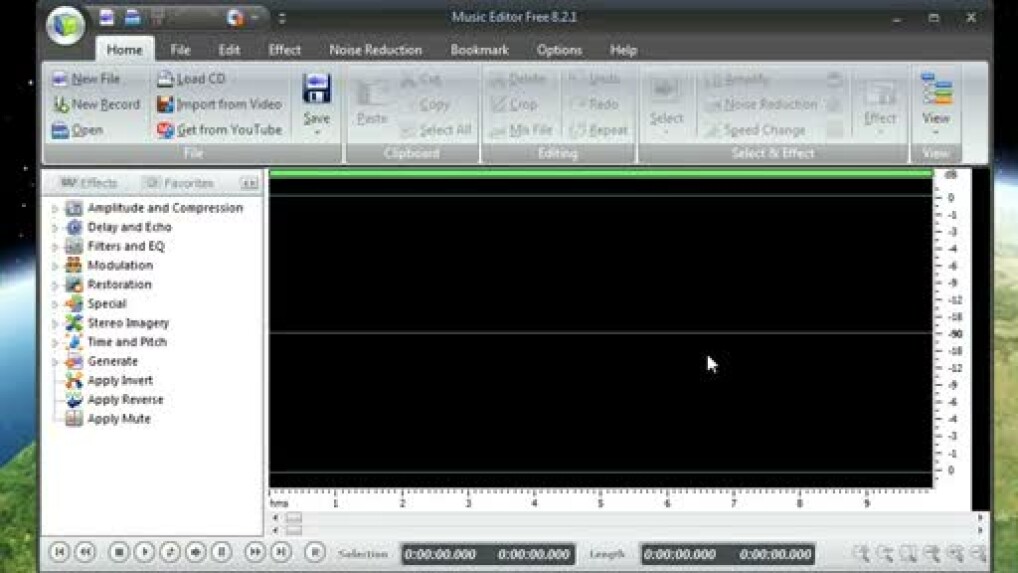This screenshot has height=573, width=1018.
Task: Expand the Amplitude and Compression category
Action: 55,209
